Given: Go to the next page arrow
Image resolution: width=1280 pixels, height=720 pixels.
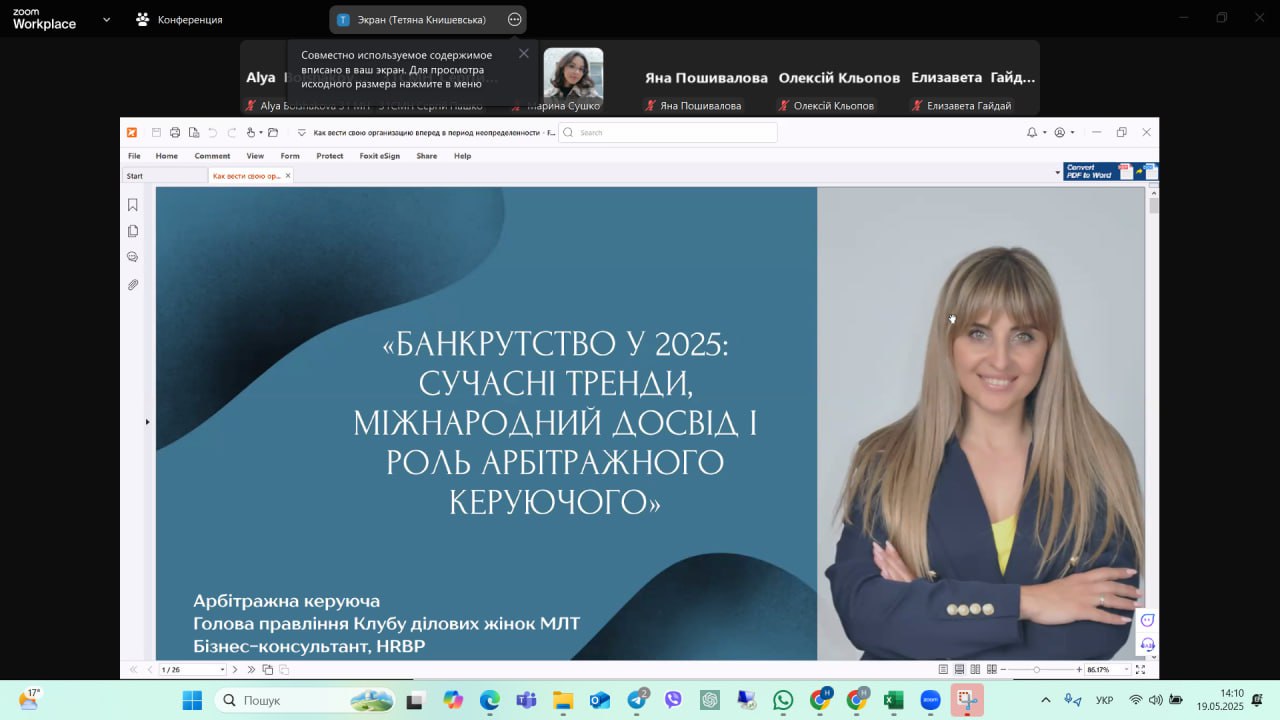Looking at the screenshot, I should [235, 669].
